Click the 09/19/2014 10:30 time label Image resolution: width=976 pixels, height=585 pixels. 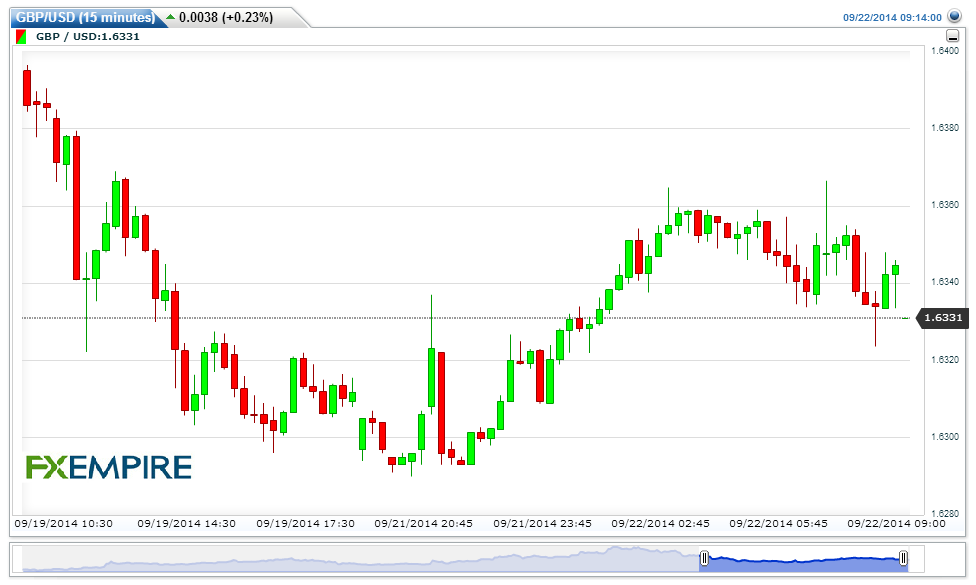[63, 524]
